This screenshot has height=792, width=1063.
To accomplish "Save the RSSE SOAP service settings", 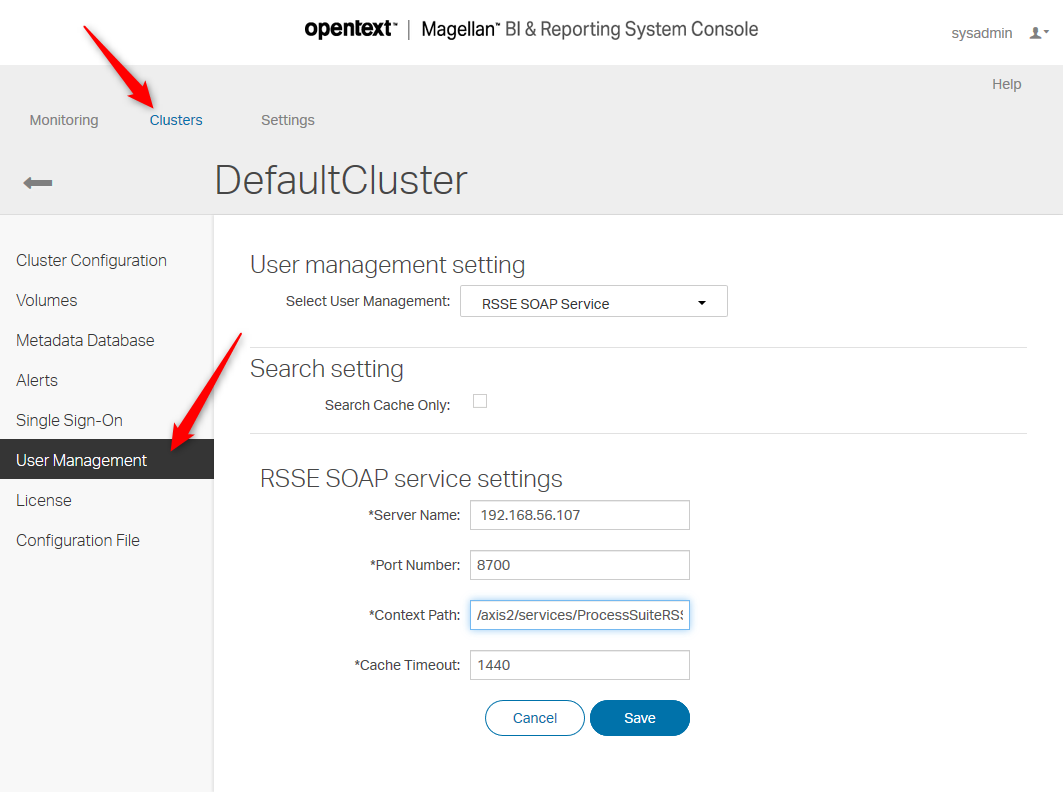I will click(x=639, y=718).
